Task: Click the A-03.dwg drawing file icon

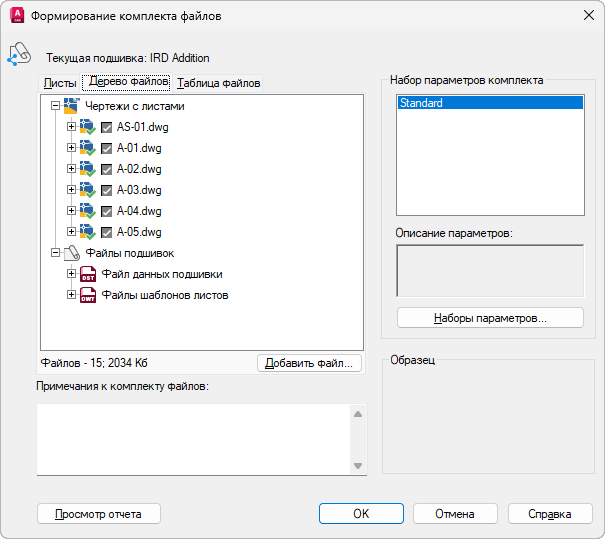Action: click(x=88, y=190)
